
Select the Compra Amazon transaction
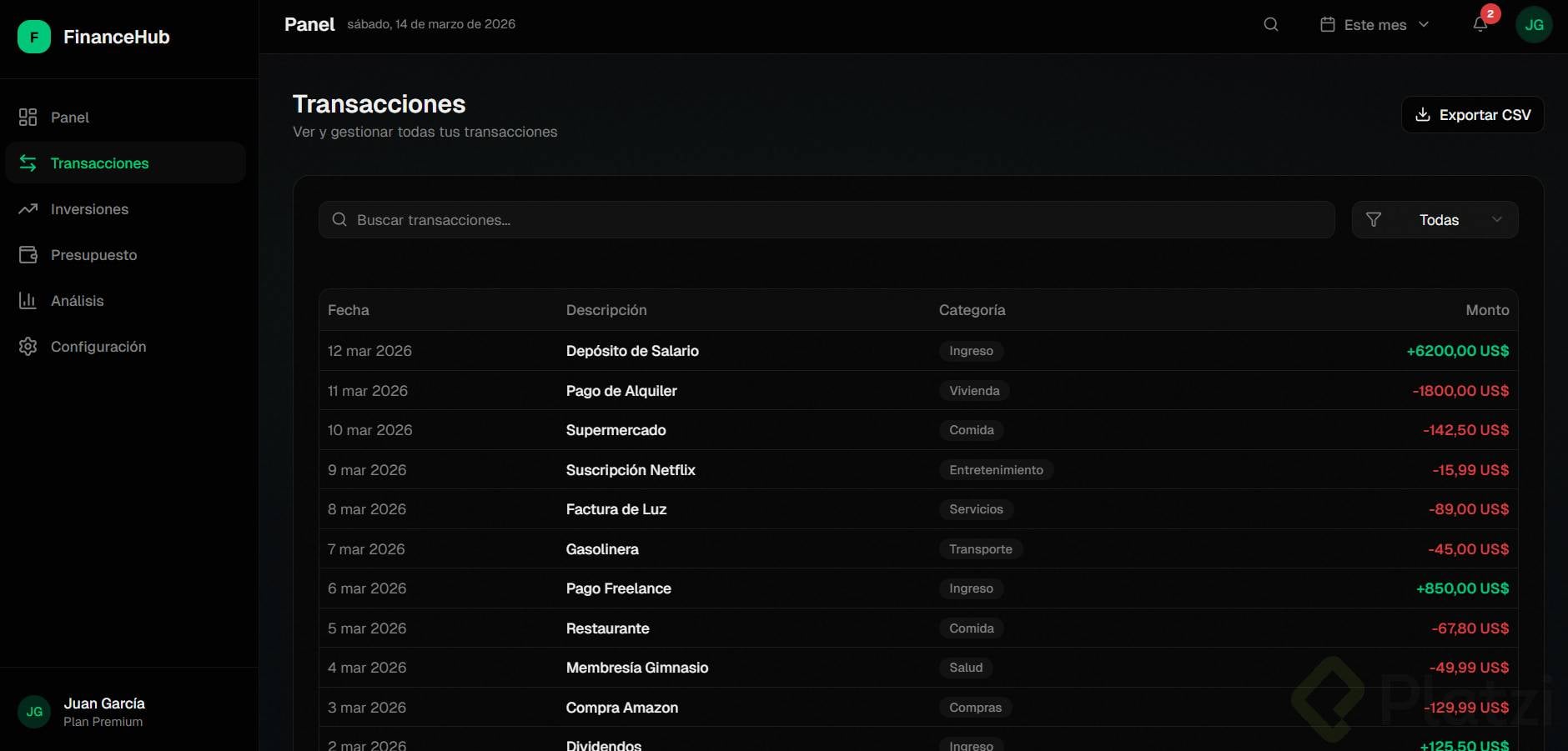(918, 708)
